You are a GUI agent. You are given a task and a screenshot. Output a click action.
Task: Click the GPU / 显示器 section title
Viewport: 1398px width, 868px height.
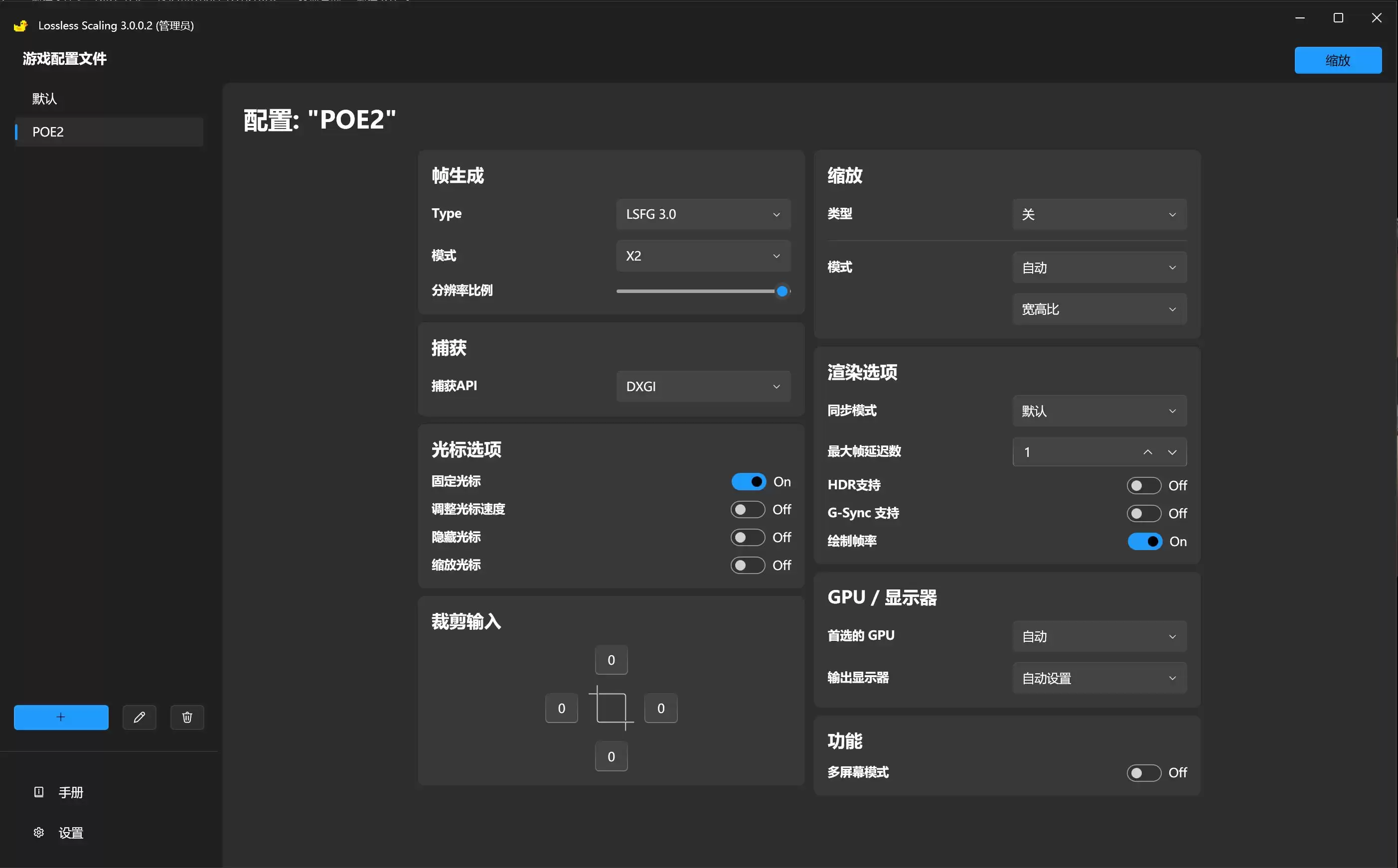(883, 597)
